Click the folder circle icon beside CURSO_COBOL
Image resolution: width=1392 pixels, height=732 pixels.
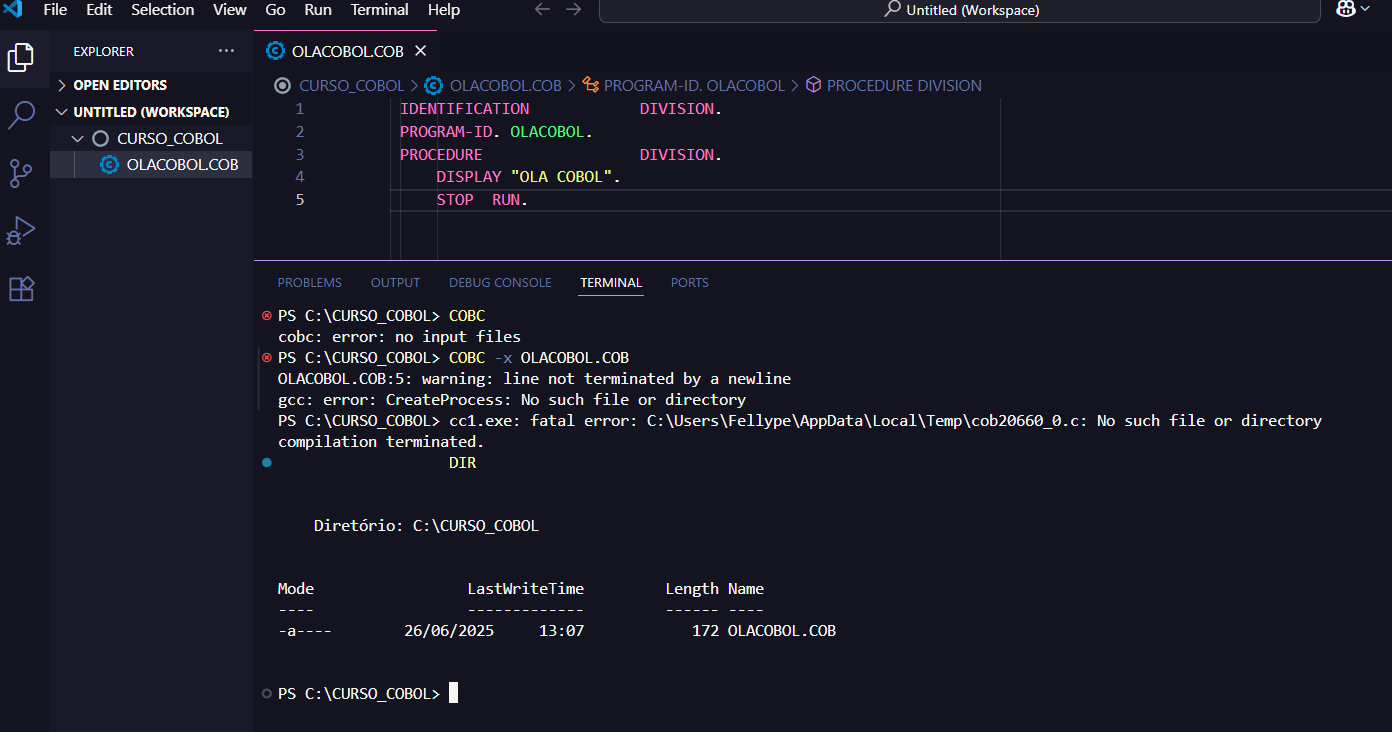pyautogui.click(x=100, y=138)
